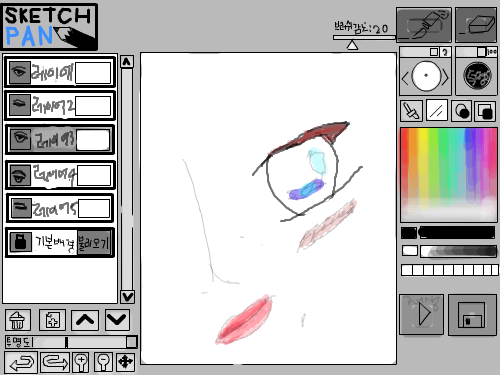Choose the overlapping circles shape tool
Viewport: 500px width, 375px height.
click(462, 111)
